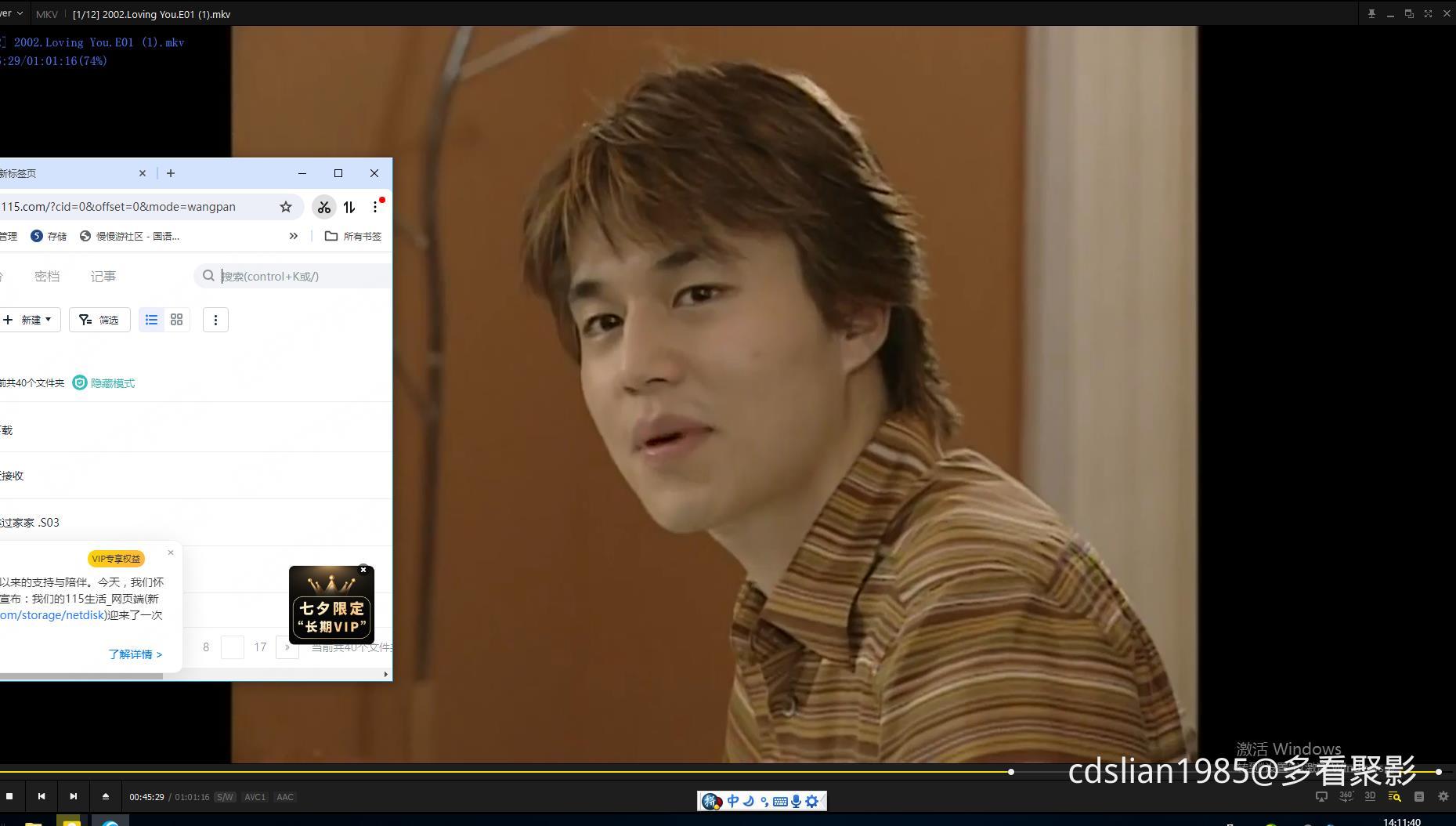Go to next page with » button

click(287, 647)
